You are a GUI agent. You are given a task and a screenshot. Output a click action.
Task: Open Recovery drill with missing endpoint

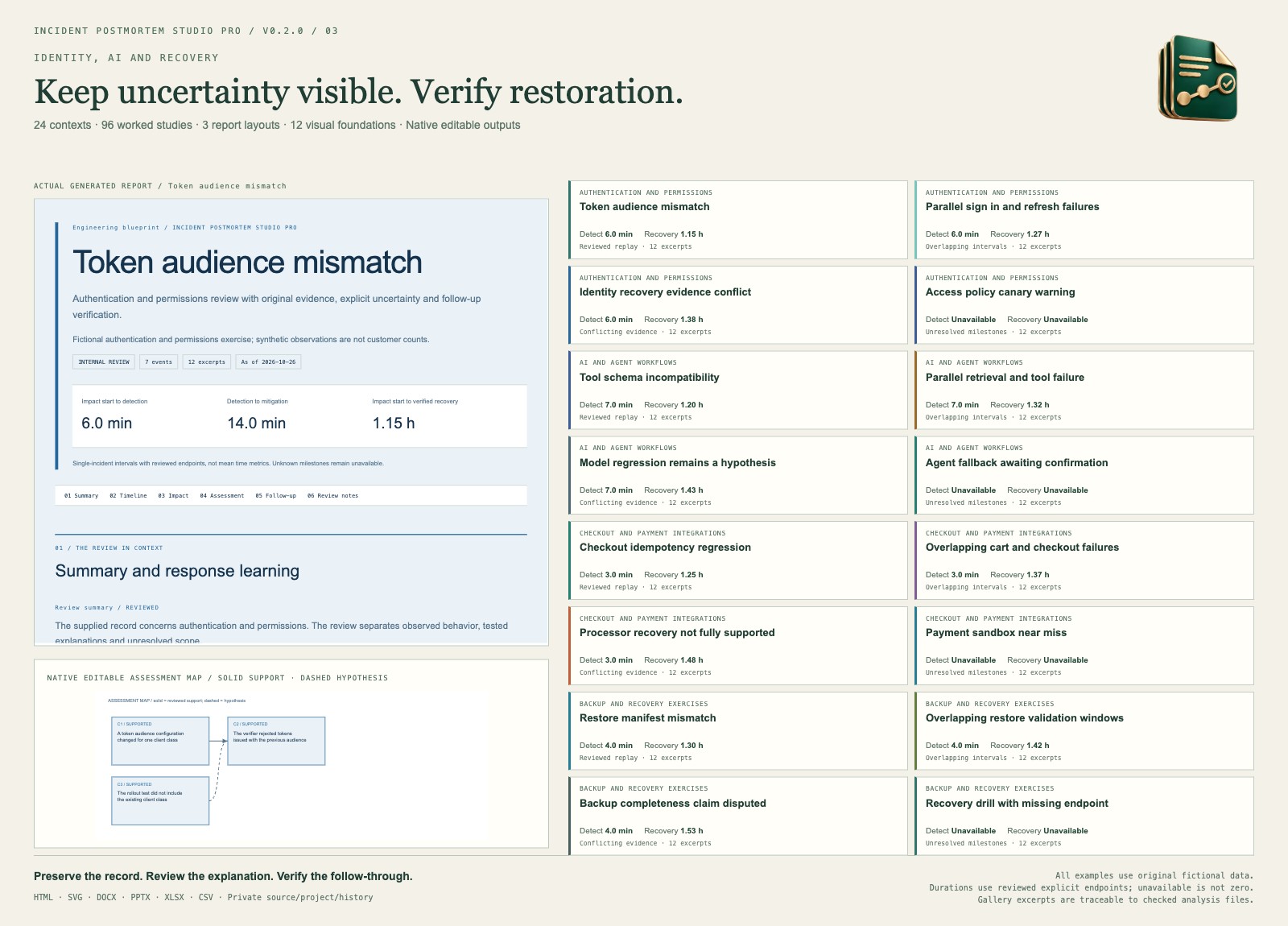tap(1084, 816)
